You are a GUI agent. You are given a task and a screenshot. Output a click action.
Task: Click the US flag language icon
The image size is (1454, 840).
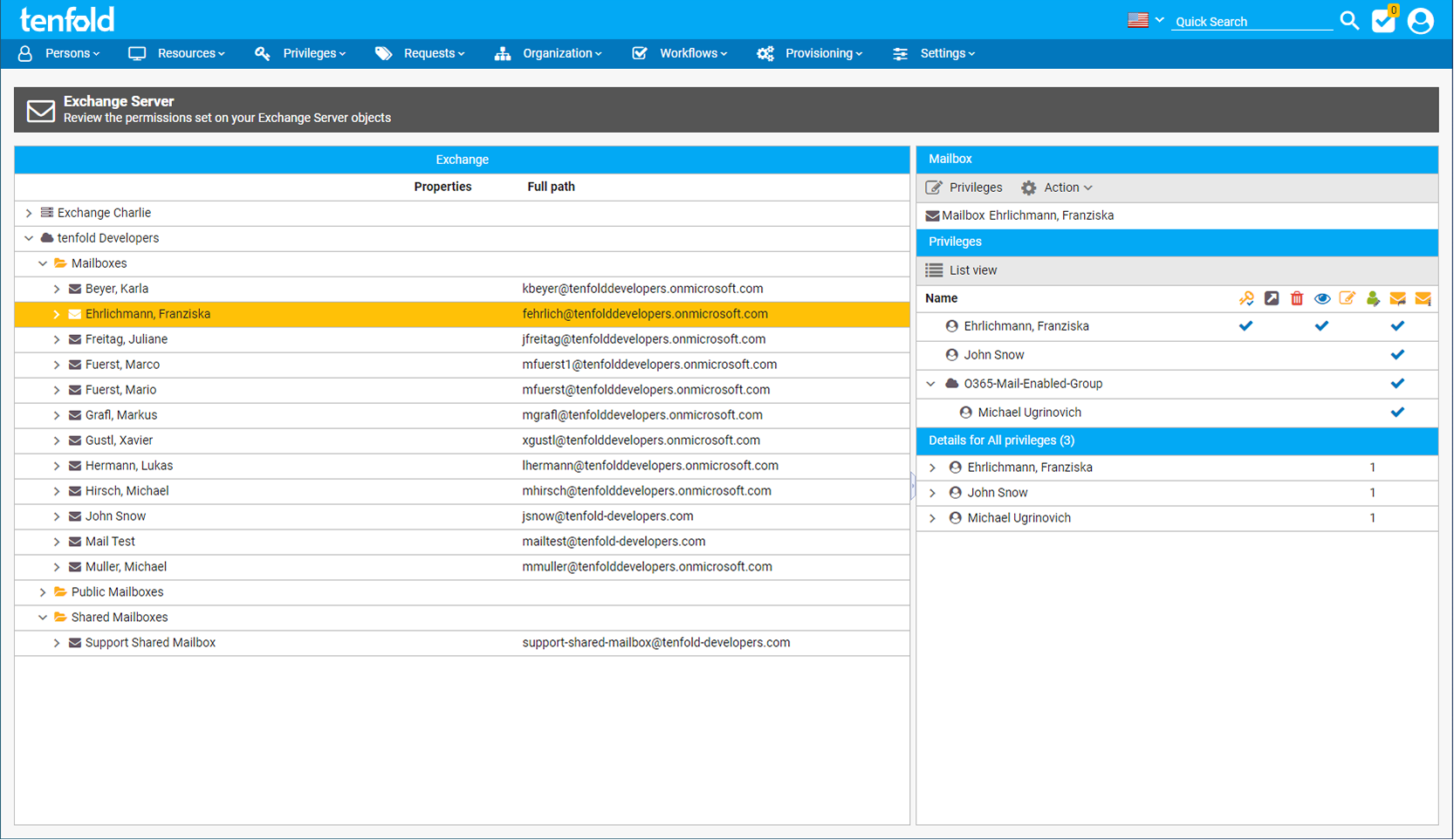[1138, 19]
